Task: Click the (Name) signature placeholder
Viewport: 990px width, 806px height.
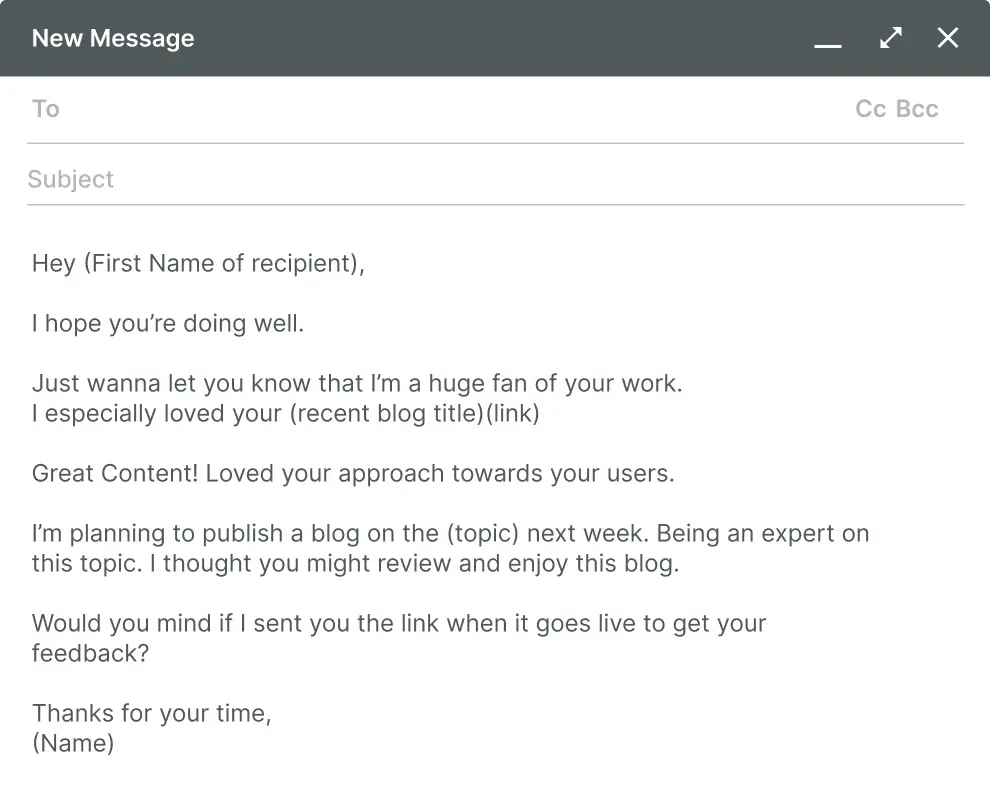Action: click(72, 743)
